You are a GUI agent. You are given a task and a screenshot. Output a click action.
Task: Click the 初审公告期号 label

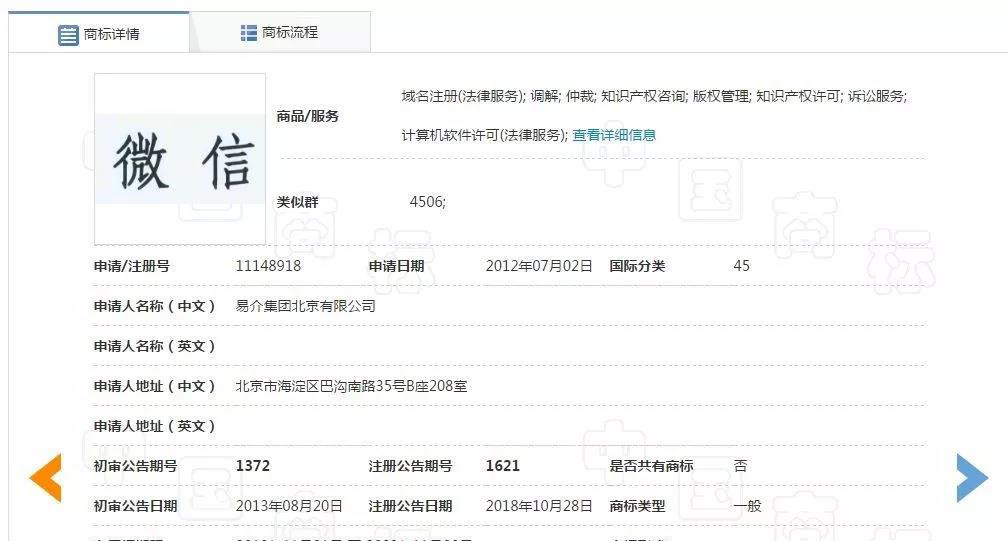pyautogui.click(x=135, y=466)
